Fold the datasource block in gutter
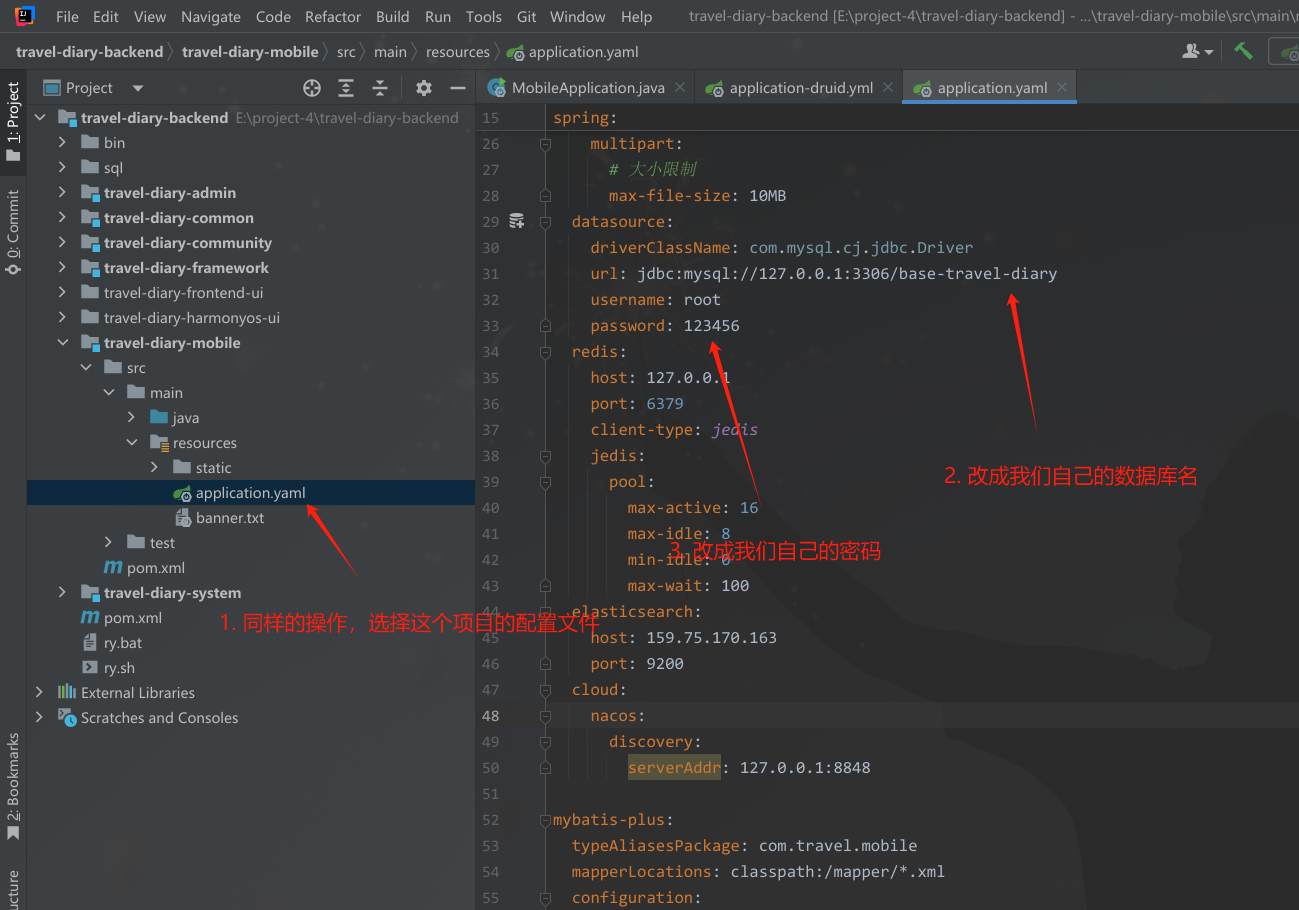Viewport: 1299px width, 910px height. coord(545,222)
